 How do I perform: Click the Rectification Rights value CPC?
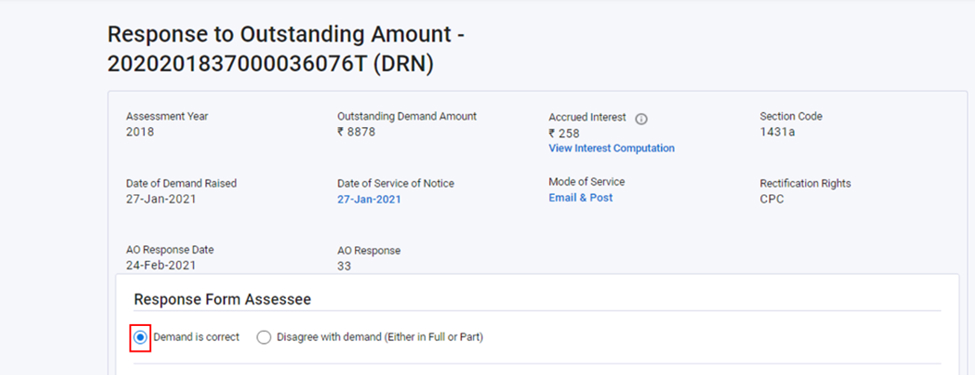click(772, 200)
